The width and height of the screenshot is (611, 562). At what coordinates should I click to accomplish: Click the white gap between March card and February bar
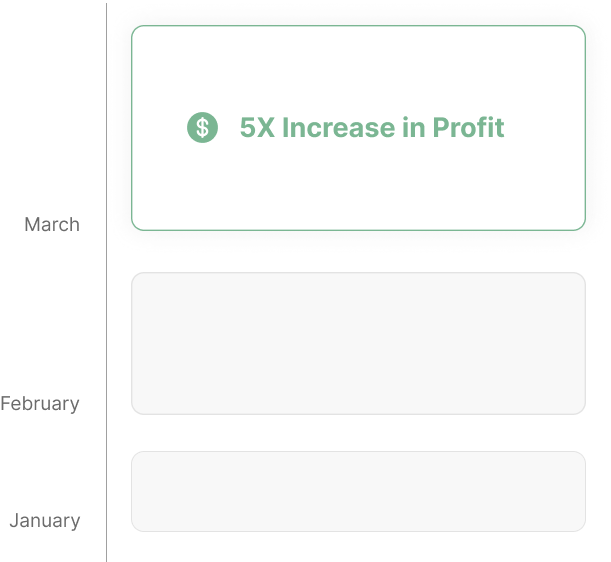point(358,252)
